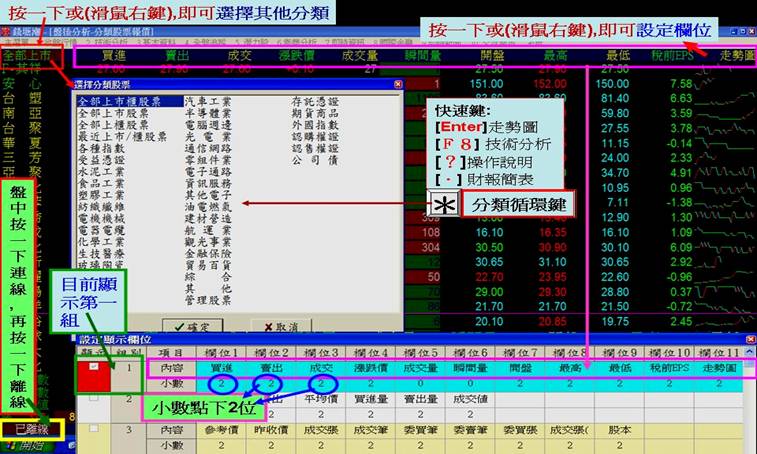Toggle the checkbox for group 3 row
The width and height of the screenshot is (757, 454).
coord(95,430)
